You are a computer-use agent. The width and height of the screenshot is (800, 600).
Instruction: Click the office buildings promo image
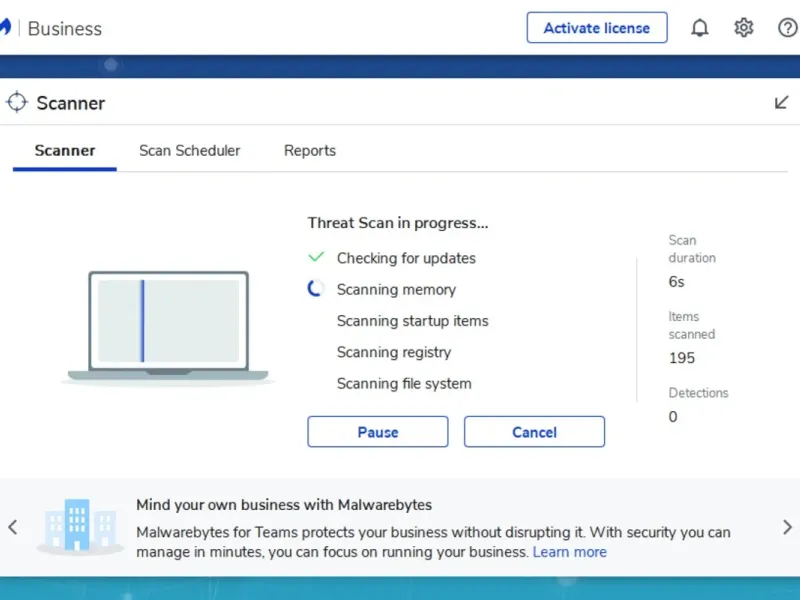click(80, 527)
